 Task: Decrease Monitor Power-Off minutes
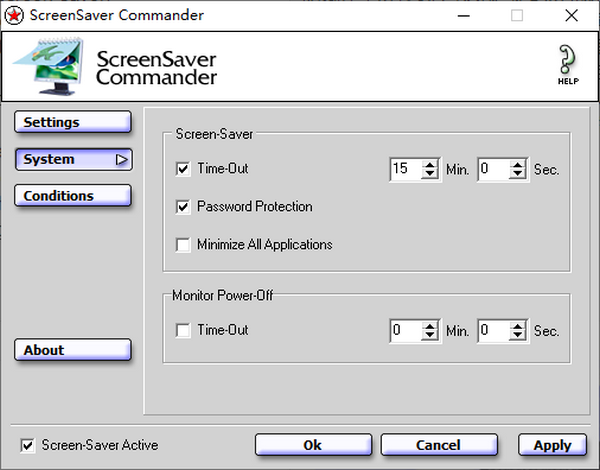pyautogui.click(x=430, y=335)
